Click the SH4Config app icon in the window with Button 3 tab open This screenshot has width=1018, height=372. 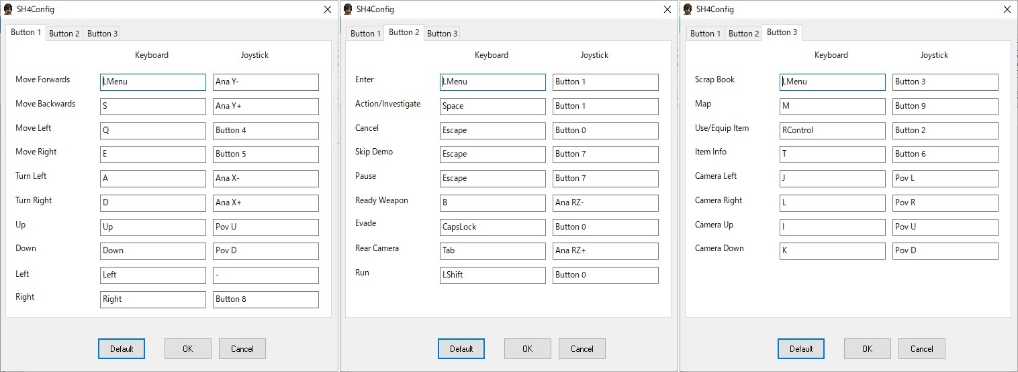click(688, 9)
